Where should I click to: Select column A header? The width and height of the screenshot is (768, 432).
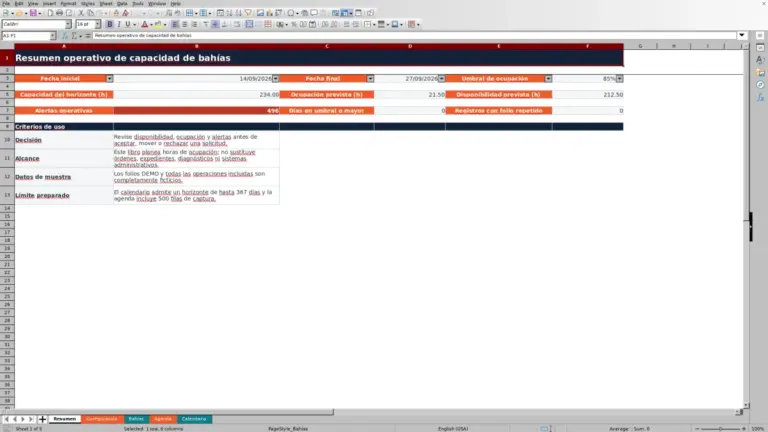click(x=64, y=46)
